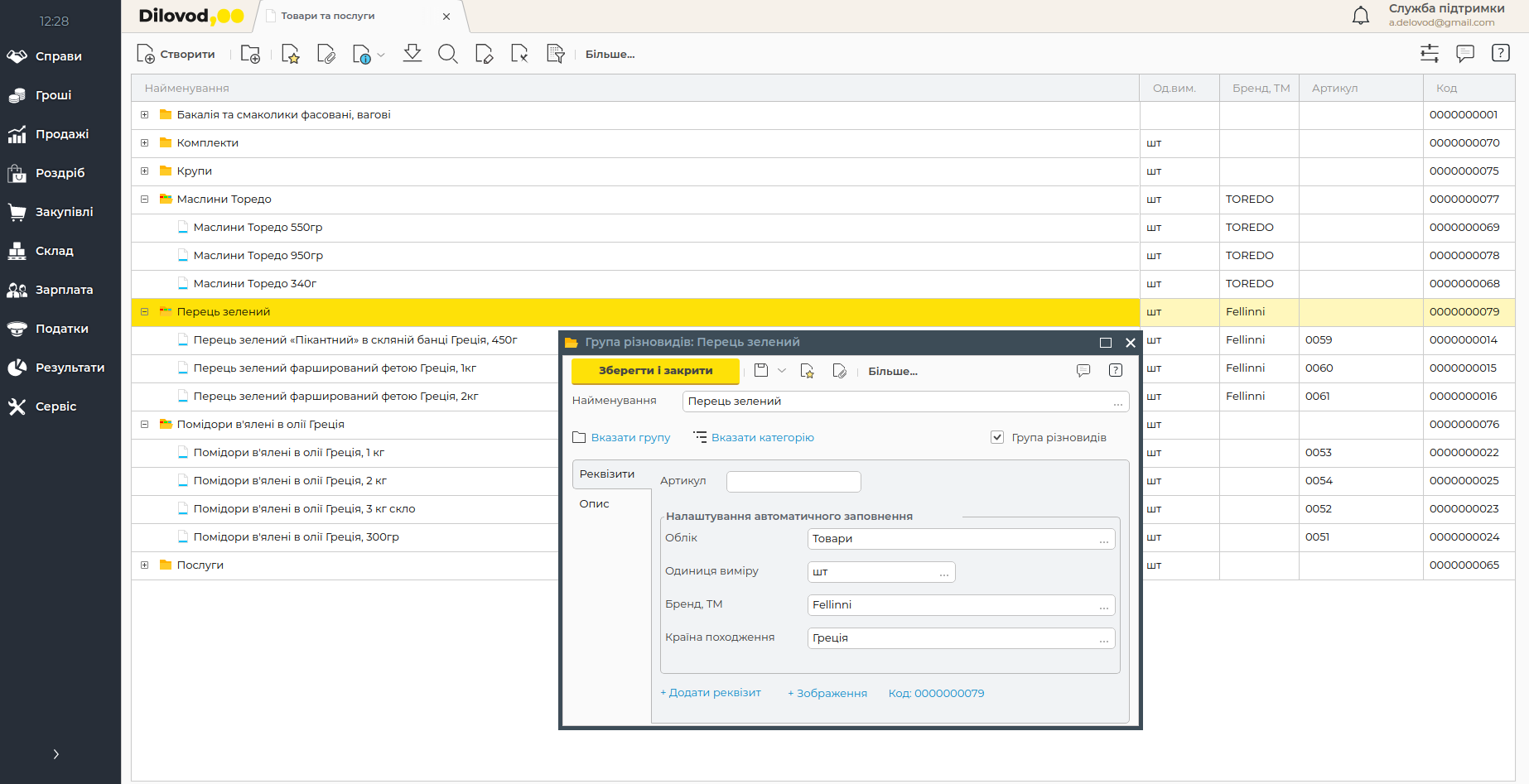Click the Артикул input field
Screen dimensions: 1529x784
coord(793,482)
